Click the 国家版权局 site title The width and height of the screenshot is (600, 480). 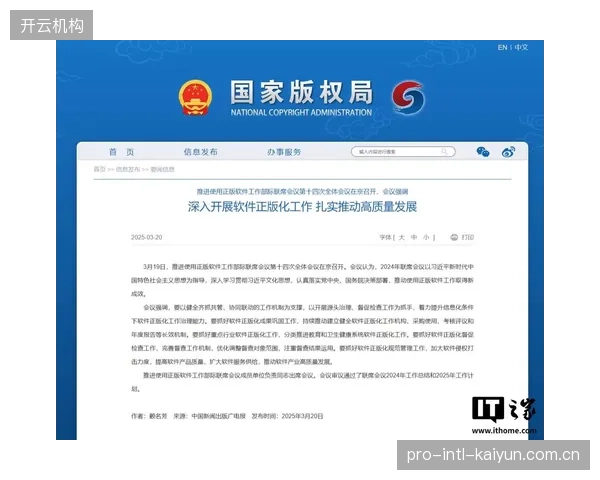point(302,92)
